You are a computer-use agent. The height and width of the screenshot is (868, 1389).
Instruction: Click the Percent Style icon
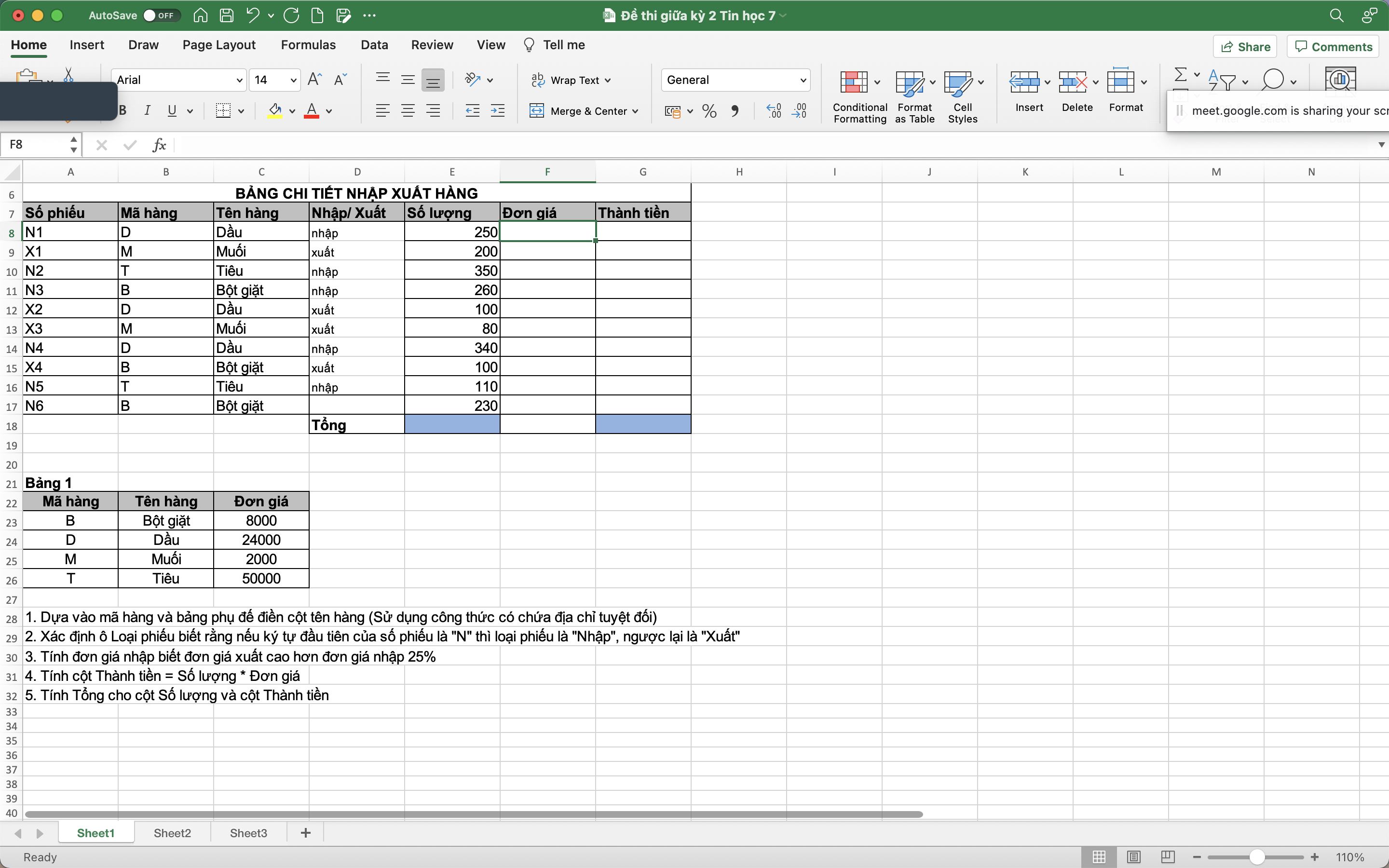(709, 111)
